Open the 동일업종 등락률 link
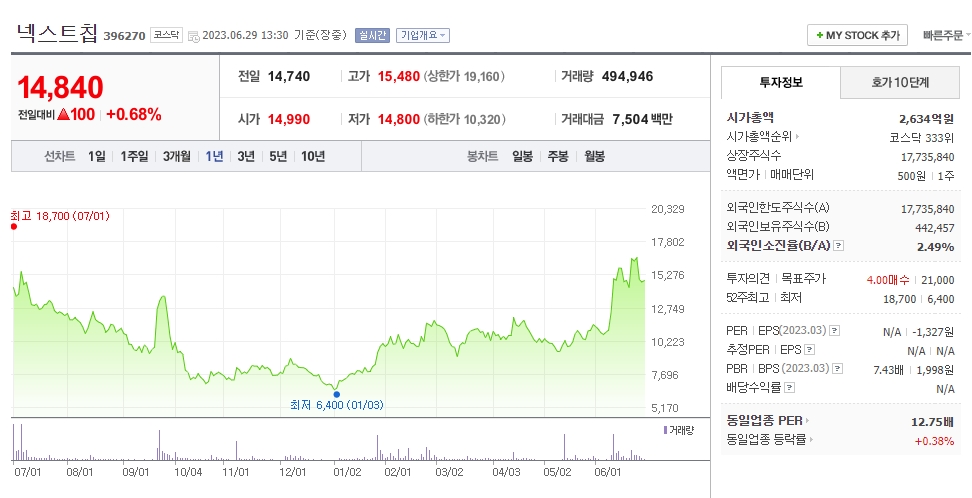 pos(770,440)
